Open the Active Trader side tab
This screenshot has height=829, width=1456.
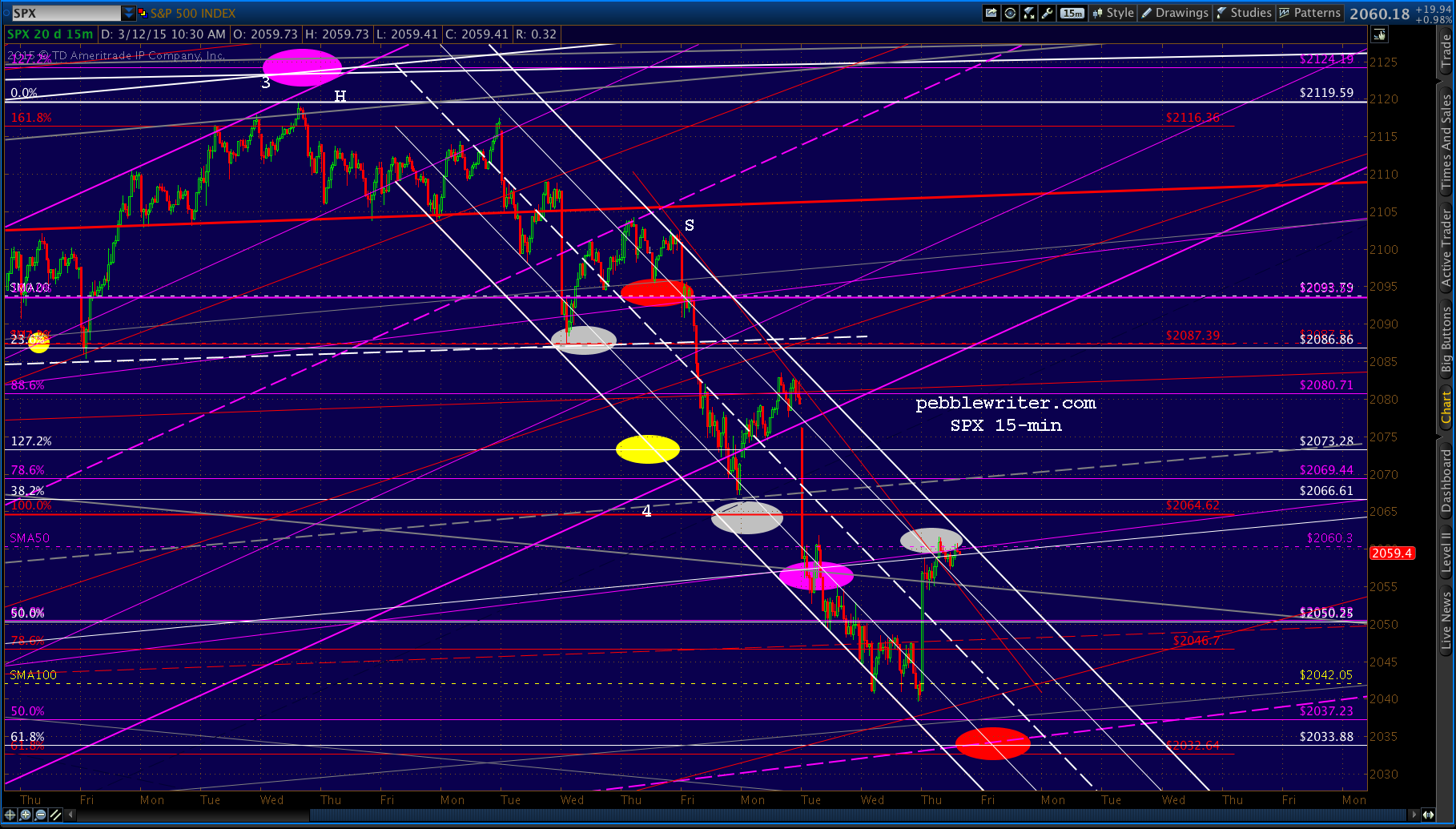[x=1446, y=247]
